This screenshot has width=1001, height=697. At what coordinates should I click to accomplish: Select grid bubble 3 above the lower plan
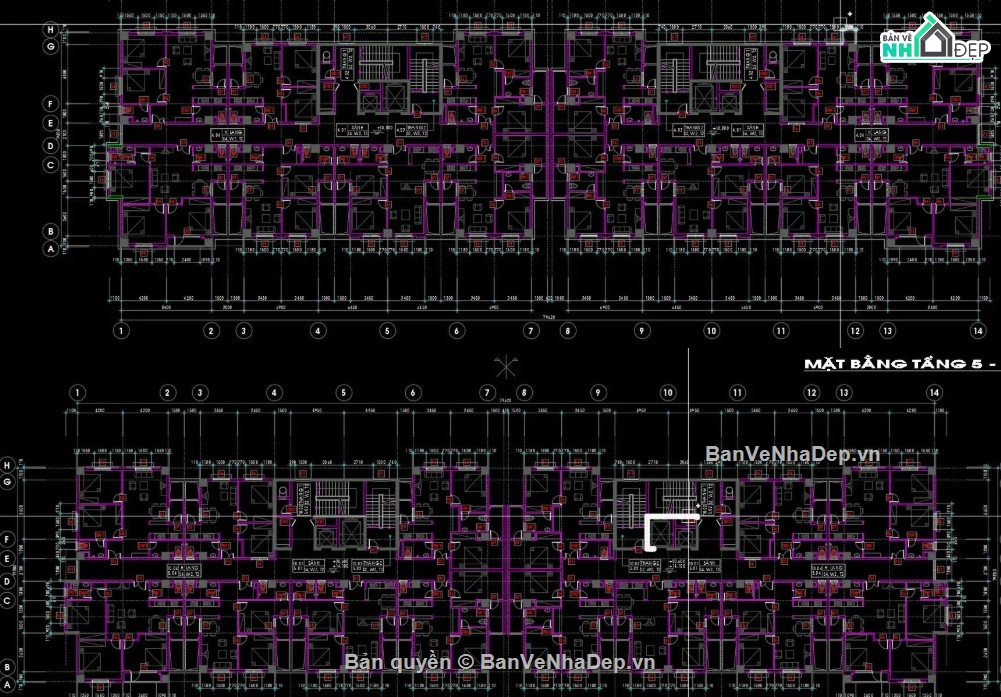tap(200, 393)
